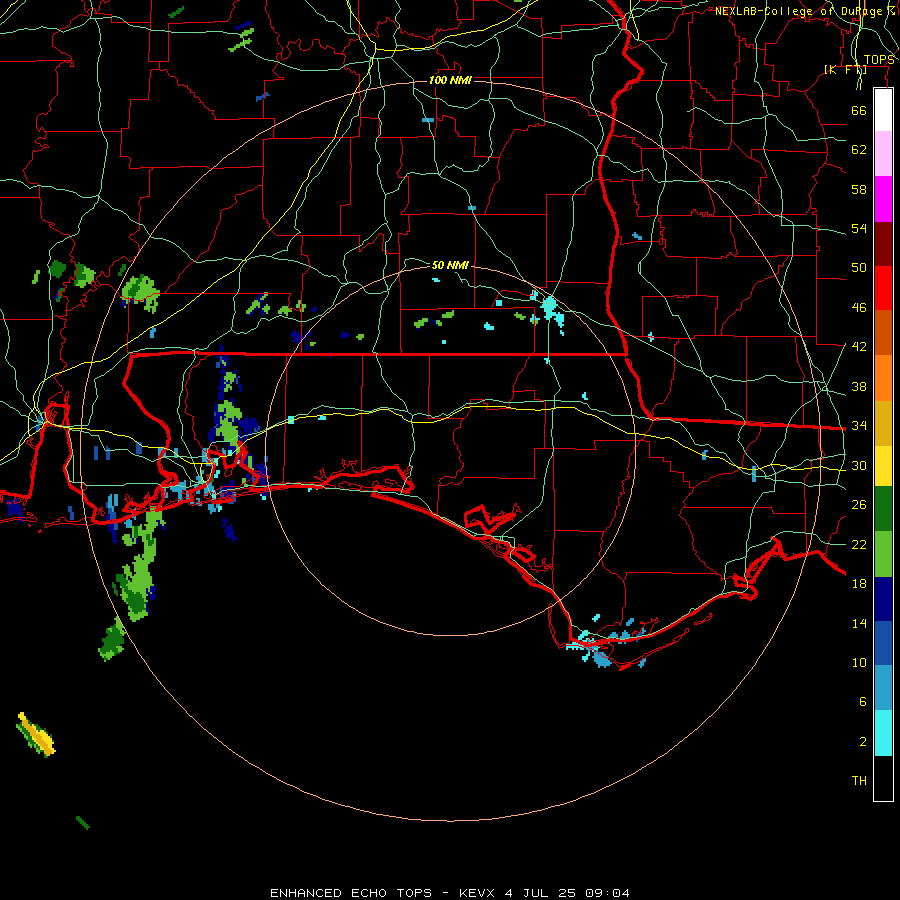Click the black TH legend block
Image resolution: width=900 pixels, height=900 pixels.
click(x=883, y=778)
